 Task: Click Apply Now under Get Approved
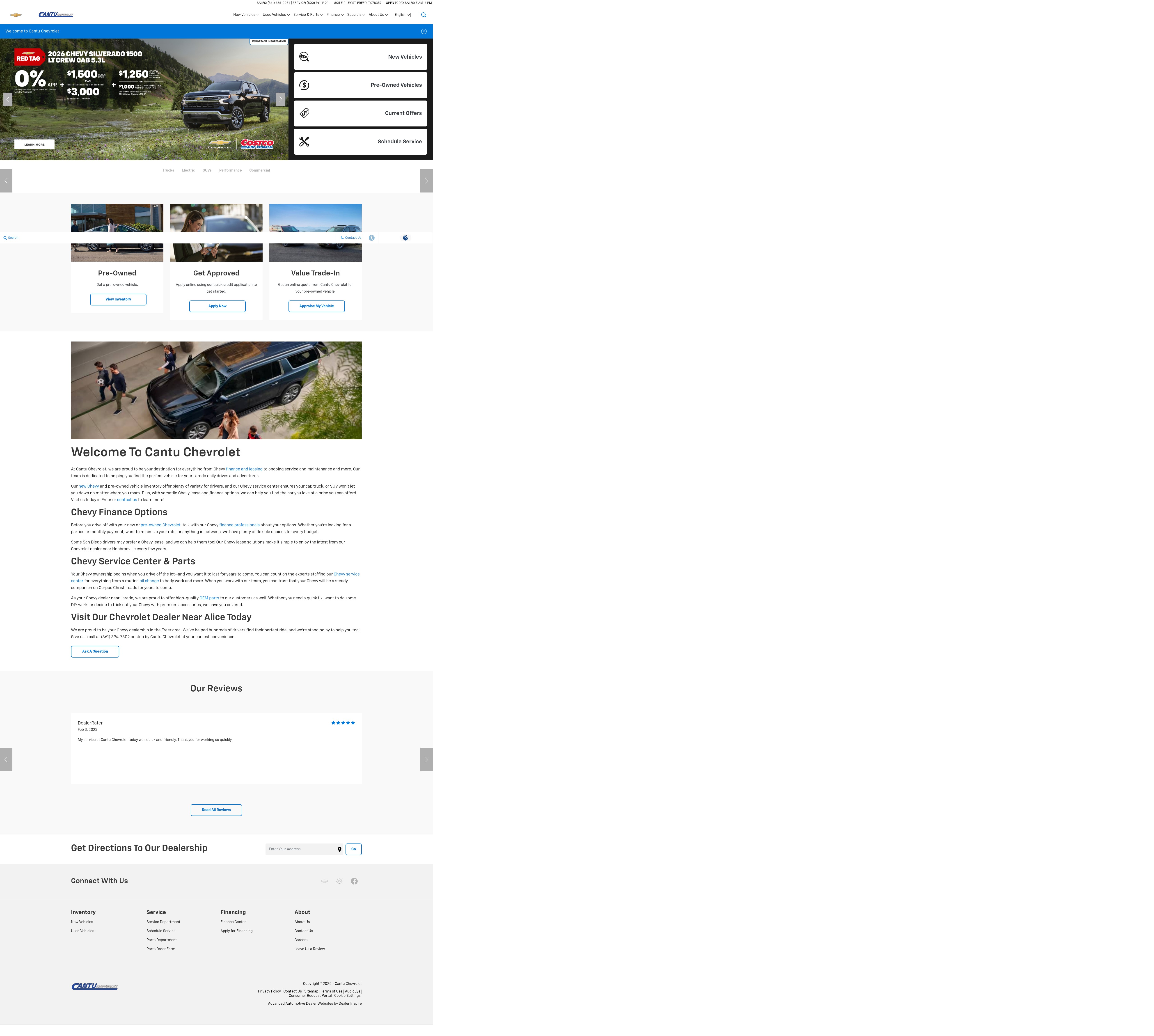[217, 306]
